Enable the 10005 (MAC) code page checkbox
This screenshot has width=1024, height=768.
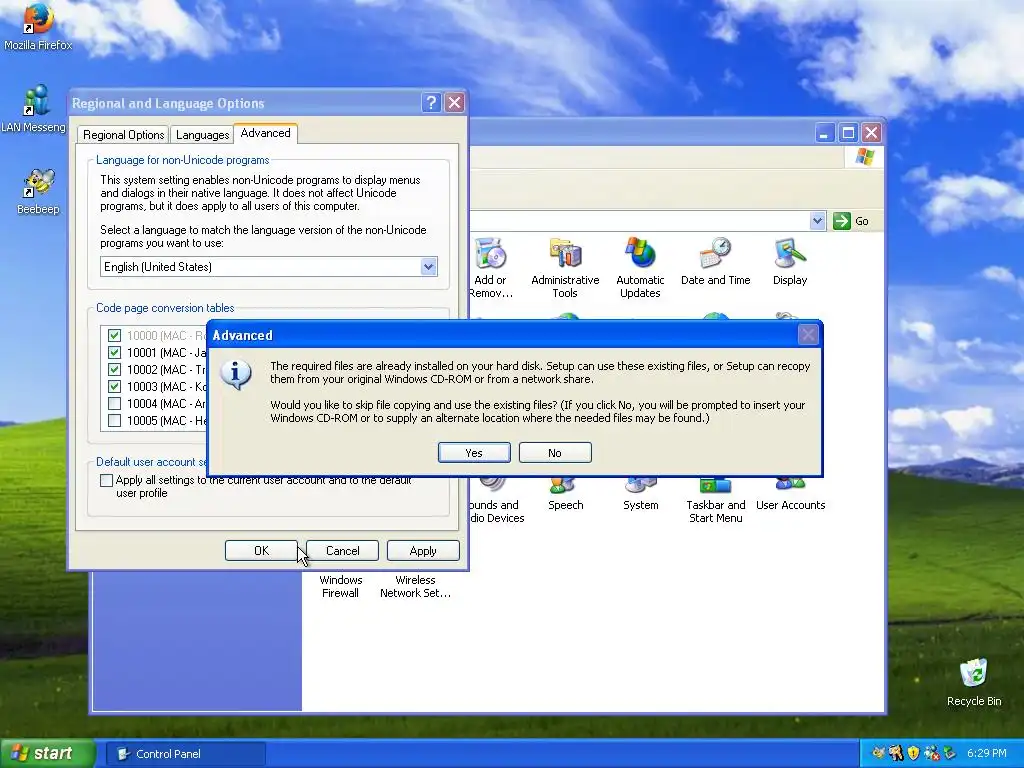tap(114, 421)
